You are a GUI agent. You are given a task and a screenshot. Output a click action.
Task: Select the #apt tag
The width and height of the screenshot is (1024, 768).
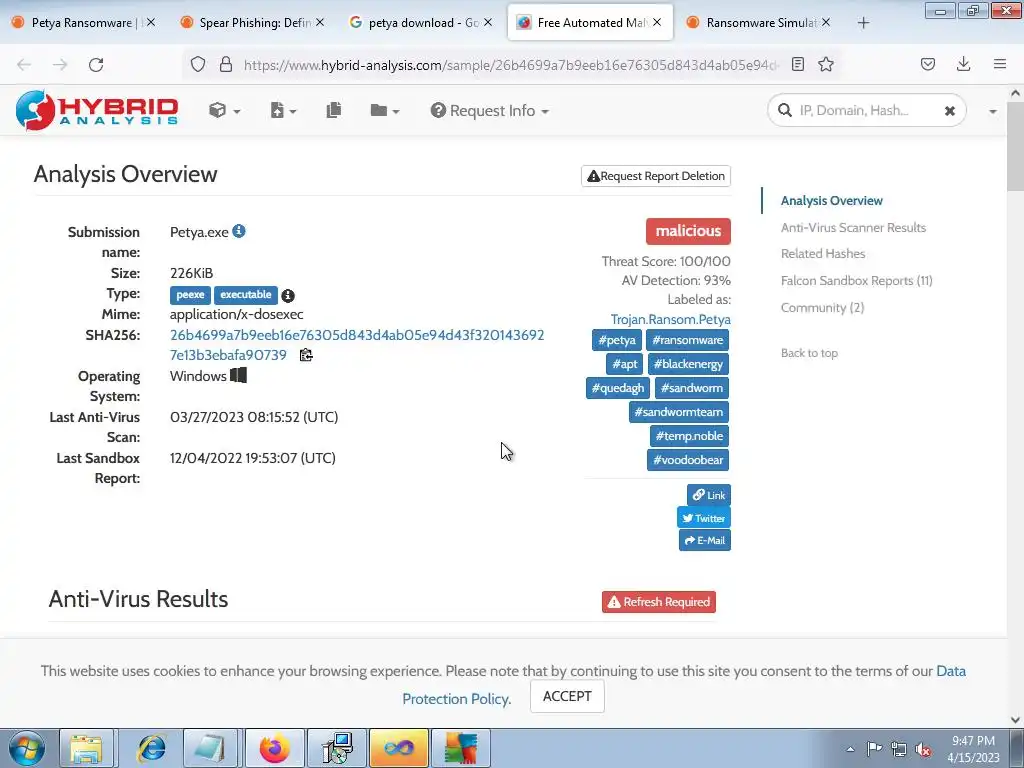pos(624,364)
